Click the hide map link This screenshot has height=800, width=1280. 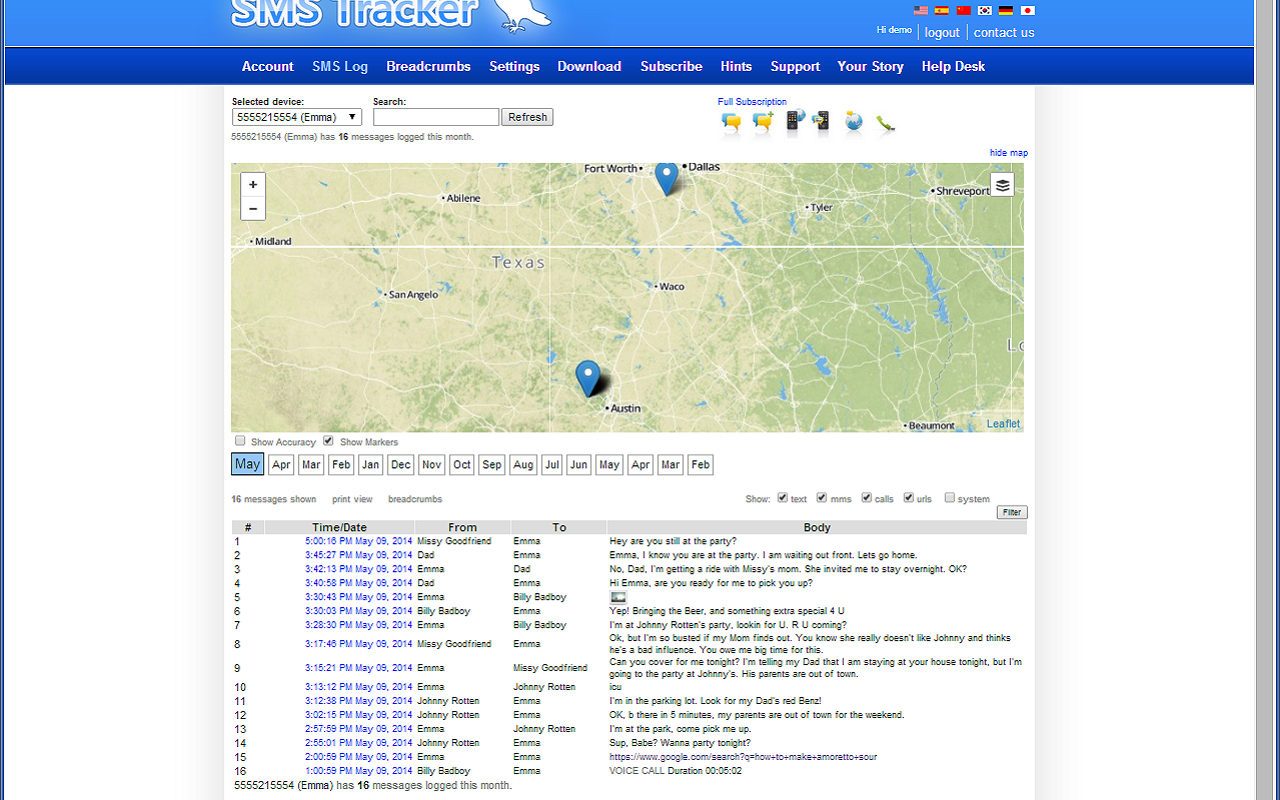(x=1008, y=153)
